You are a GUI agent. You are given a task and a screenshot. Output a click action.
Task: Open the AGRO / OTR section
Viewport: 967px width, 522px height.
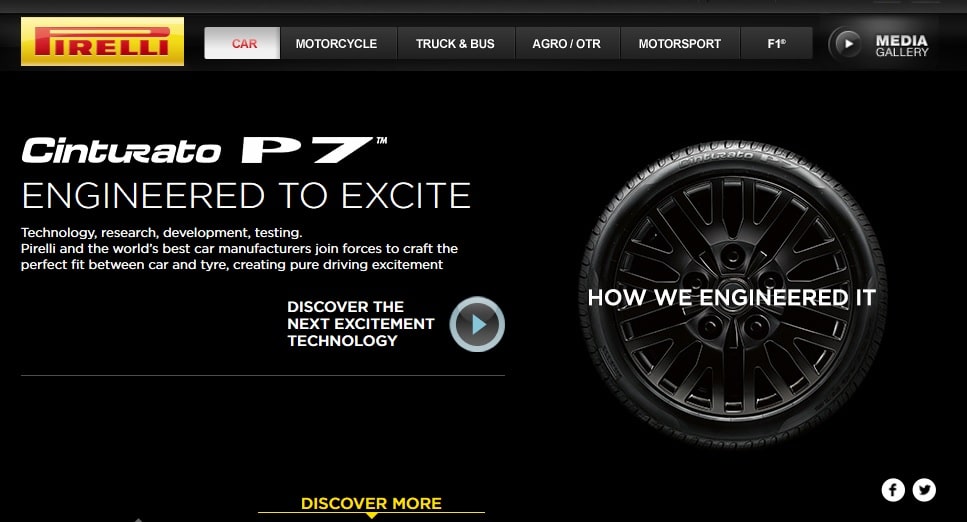567,43
